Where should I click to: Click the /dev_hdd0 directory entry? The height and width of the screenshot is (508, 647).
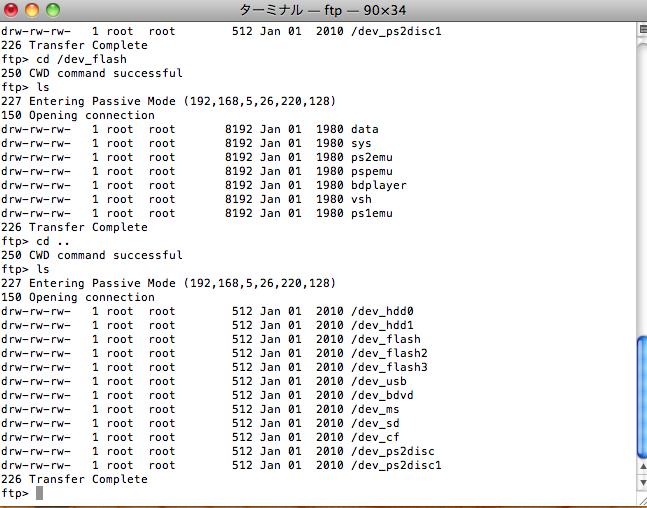[x=382, y=311]
